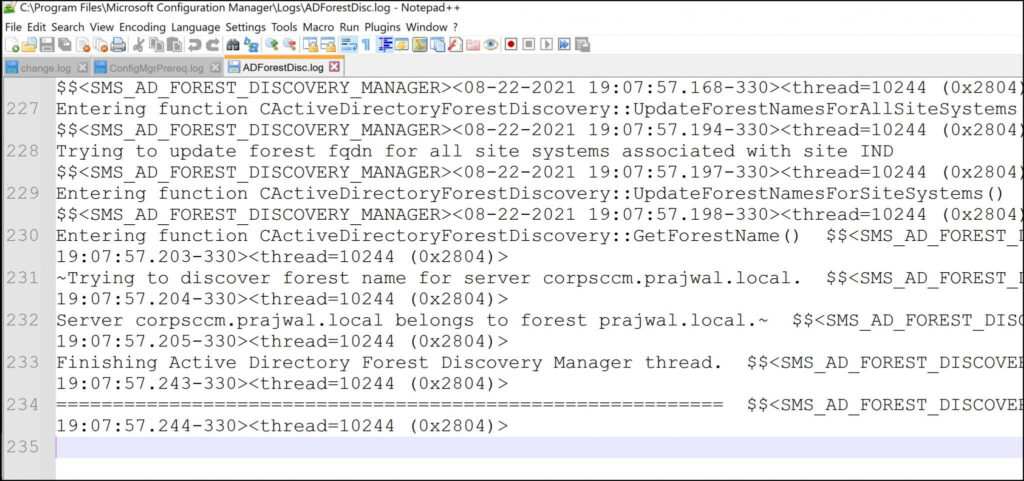Close the ADForestDisc.log tab
The width and height of the screenshot is (1024, 481).
pos(334,67)
